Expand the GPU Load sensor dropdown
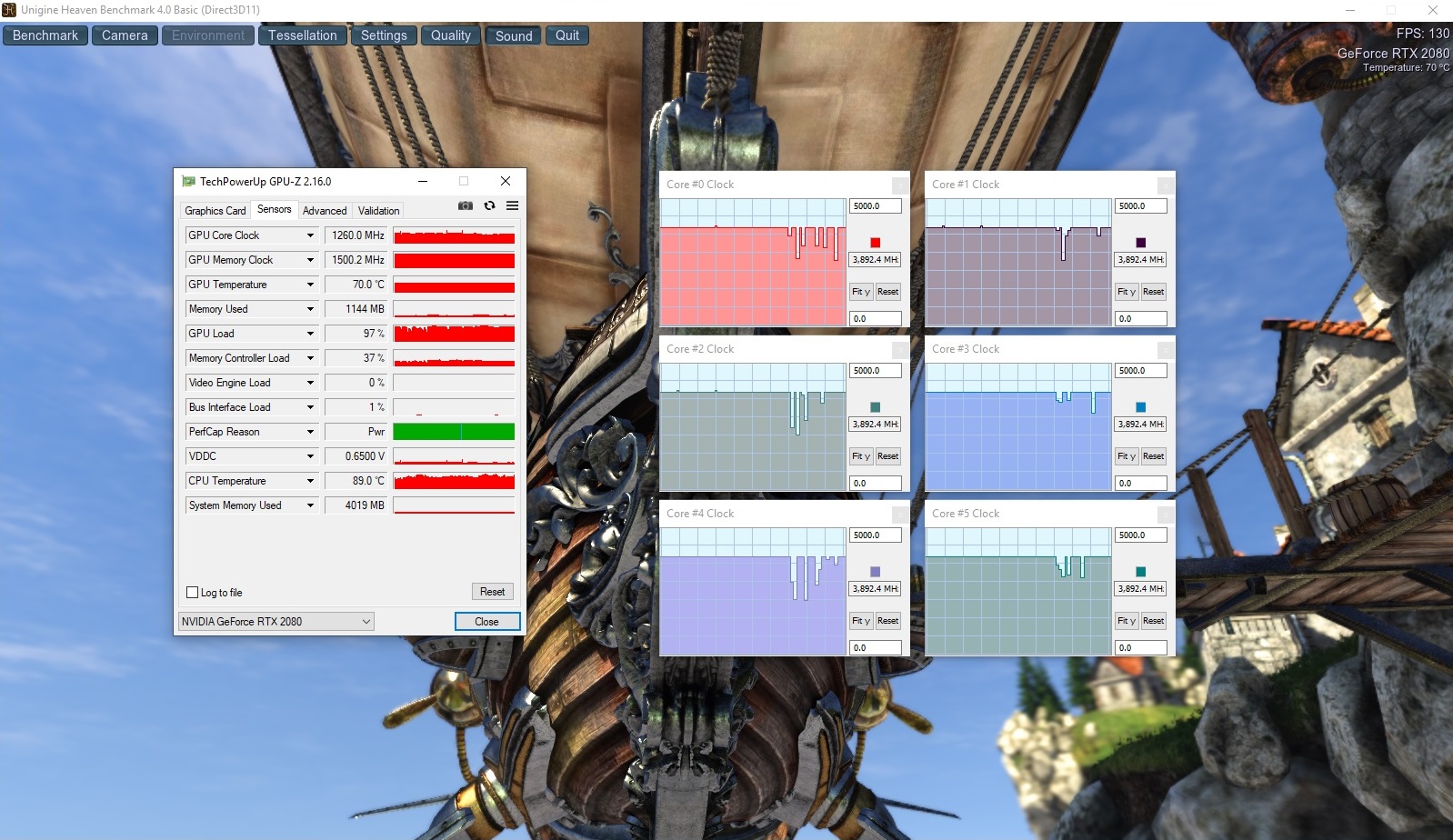This screenshot has height=840, width=1453. pyautogui.click(x=310, y=334)
